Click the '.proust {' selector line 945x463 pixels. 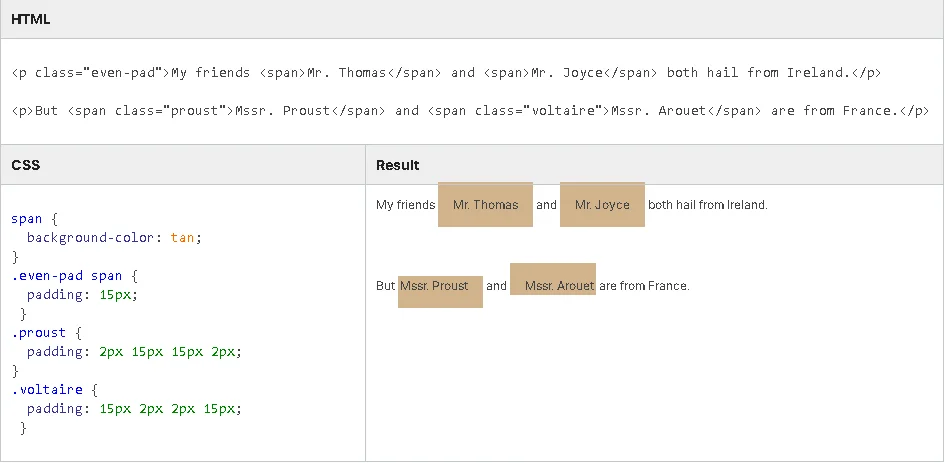46,333
